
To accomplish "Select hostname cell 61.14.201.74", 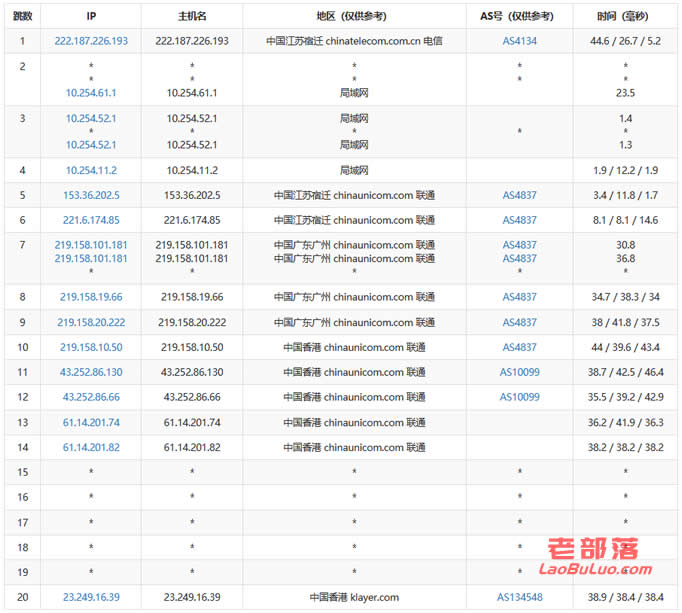I will point(192,422).
